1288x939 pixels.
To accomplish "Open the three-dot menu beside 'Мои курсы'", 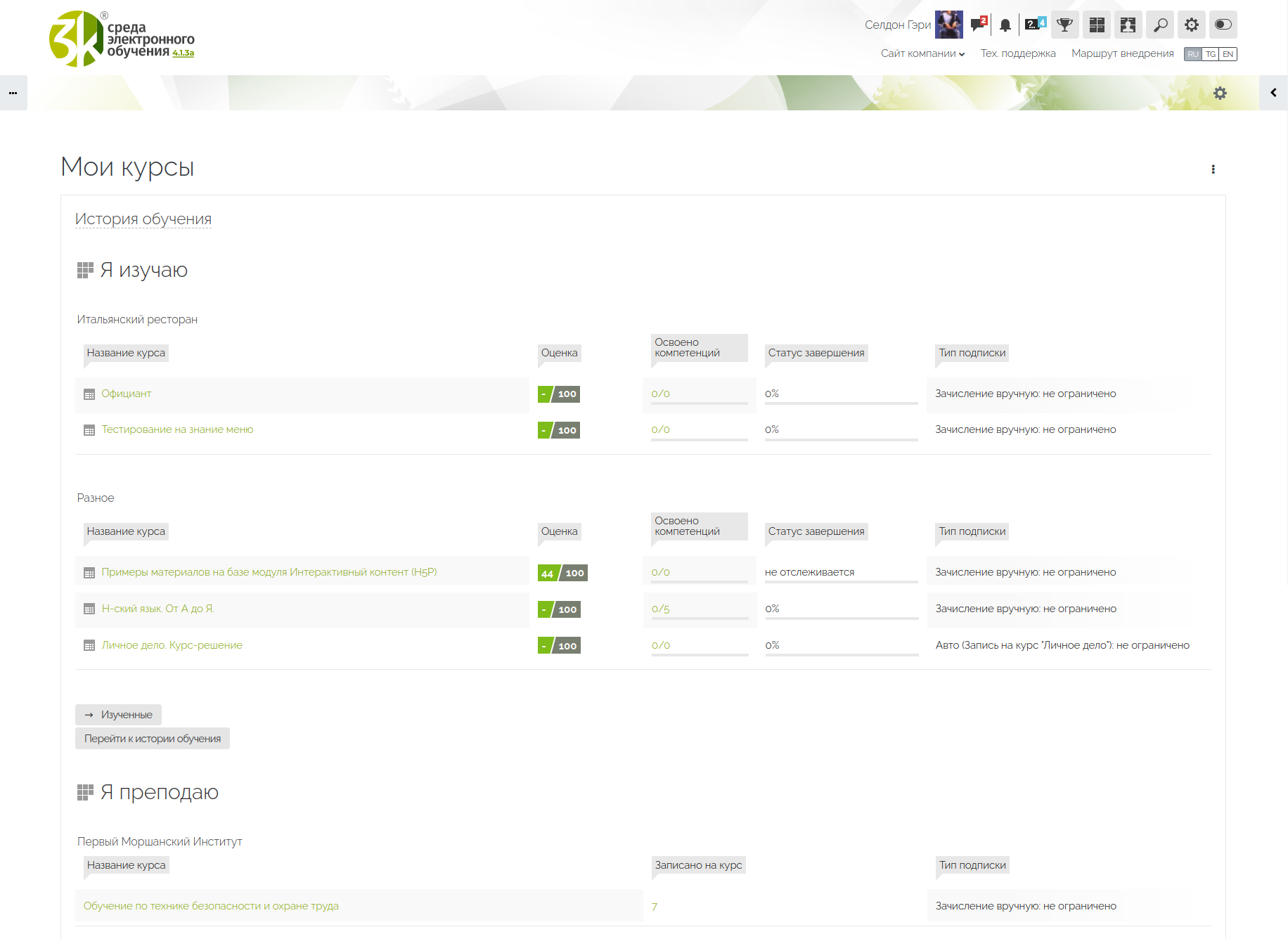I will 1213,169.
